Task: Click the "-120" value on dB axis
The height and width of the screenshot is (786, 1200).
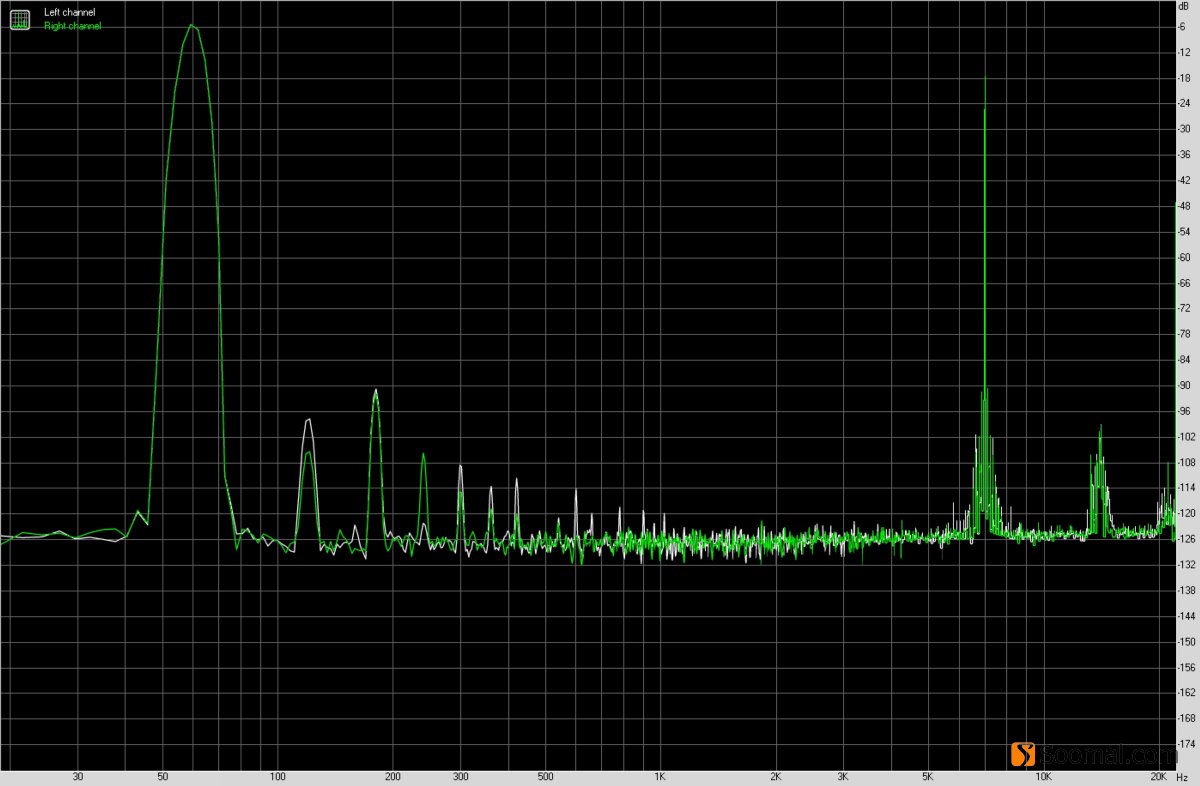Action: pos(1187,513)
